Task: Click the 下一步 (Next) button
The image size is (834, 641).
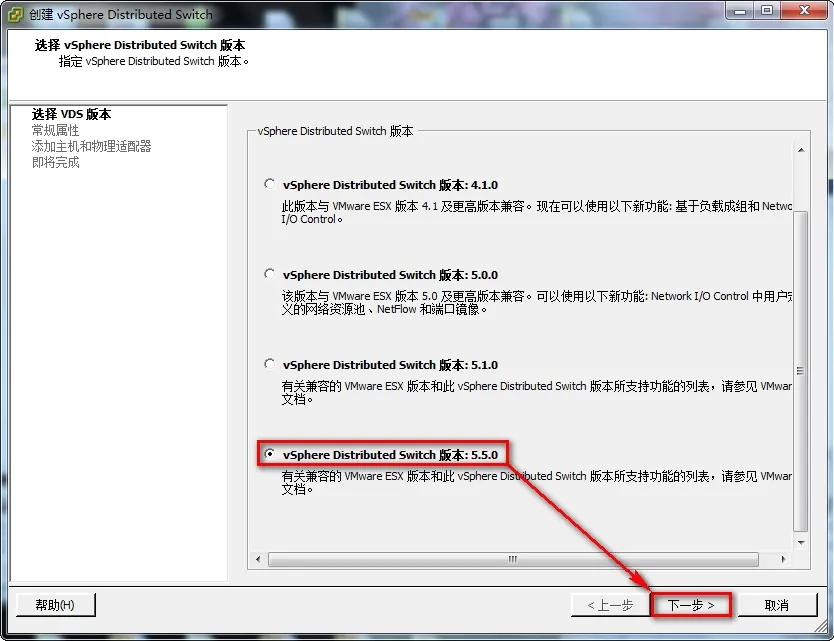Action: pos(691,605)
